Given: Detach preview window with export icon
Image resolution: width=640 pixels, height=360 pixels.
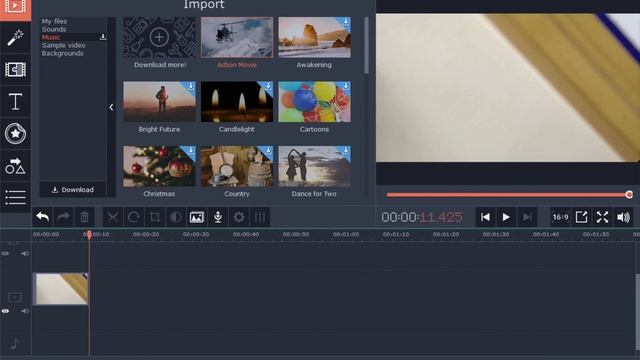Looking at the screenshot, I should 581,217.
